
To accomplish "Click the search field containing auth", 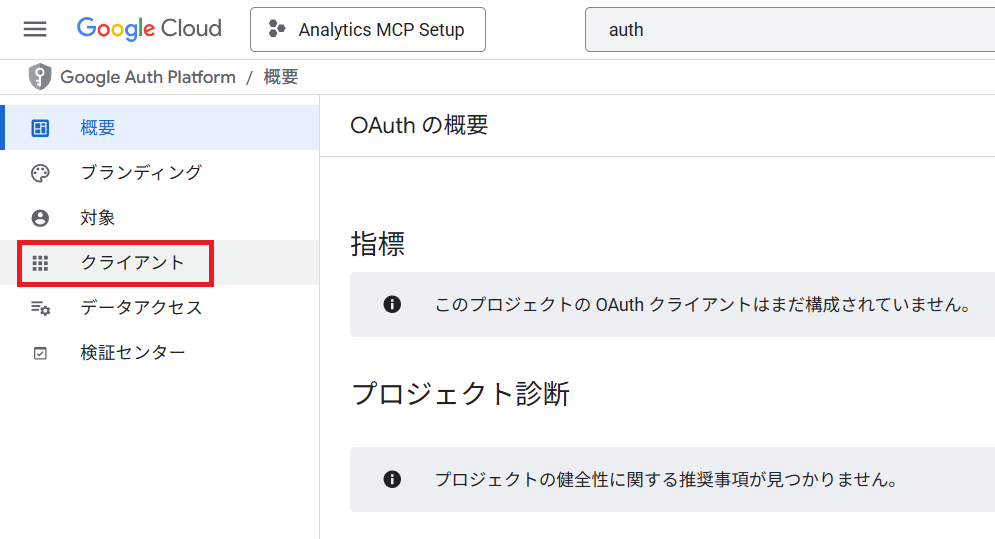I will 790,30.
